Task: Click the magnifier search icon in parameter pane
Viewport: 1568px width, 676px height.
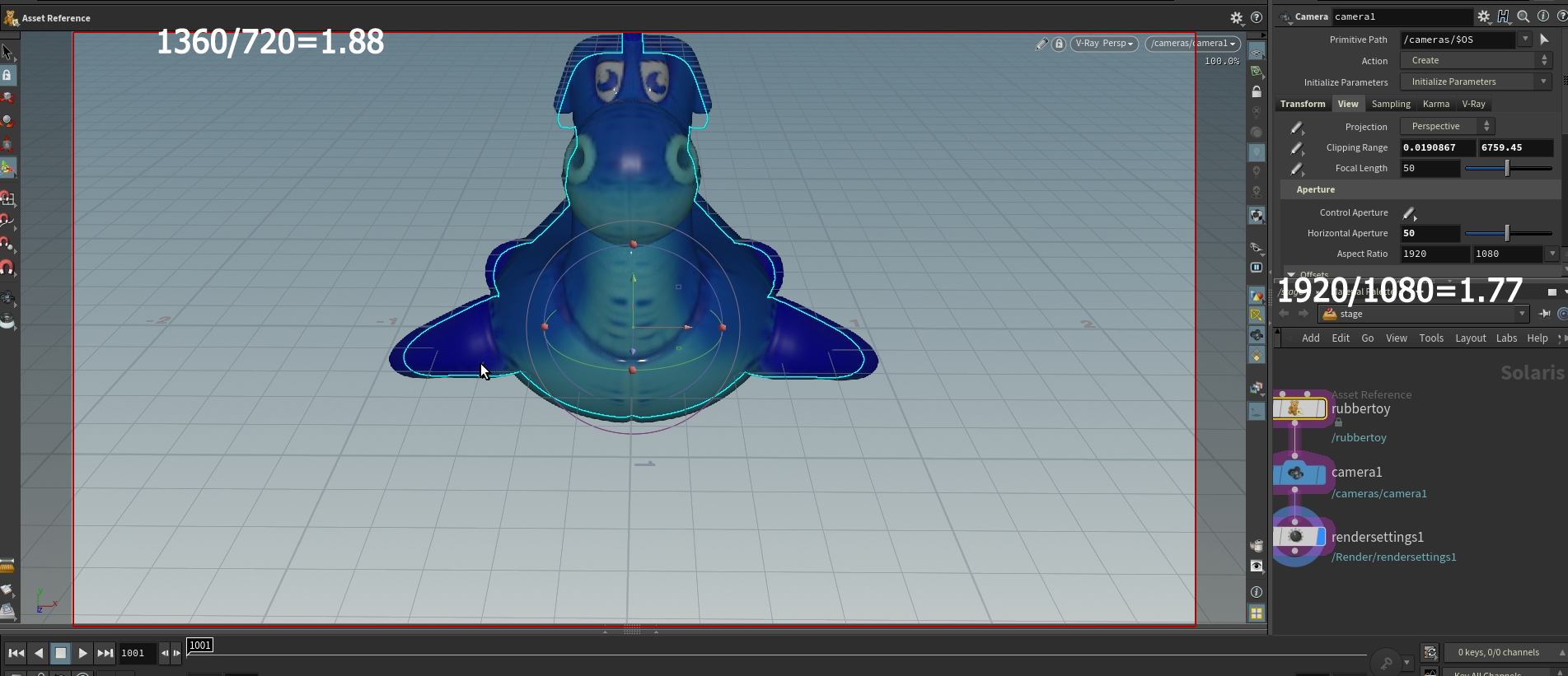Action: coord(1524,16)
